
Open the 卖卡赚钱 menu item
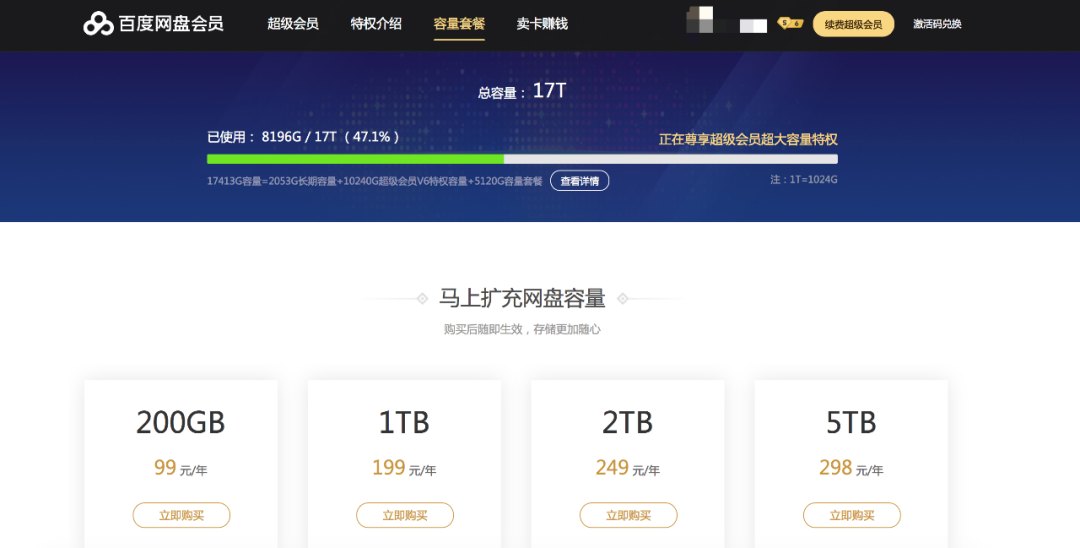point(542,23)
